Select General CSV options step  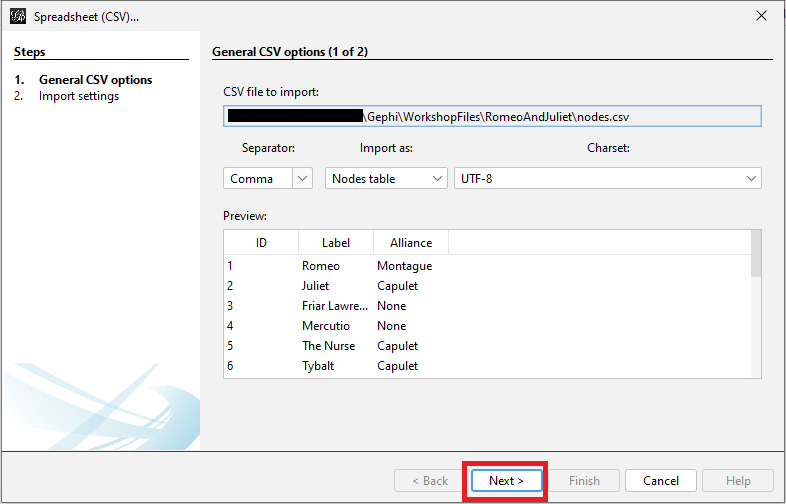click(95, 80)
